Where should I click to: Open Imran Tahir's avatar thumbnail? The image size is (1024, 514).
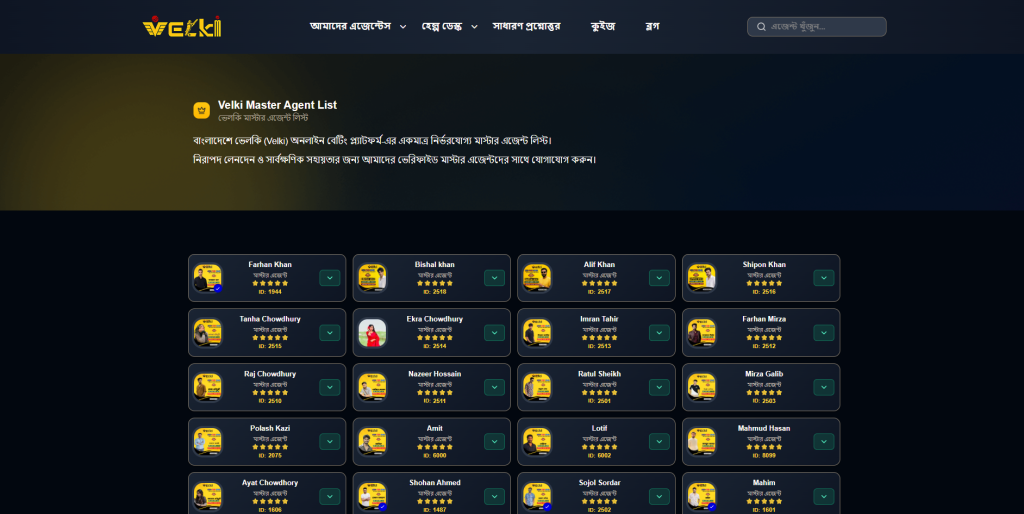pyautogui.click(x=537, y=333)
